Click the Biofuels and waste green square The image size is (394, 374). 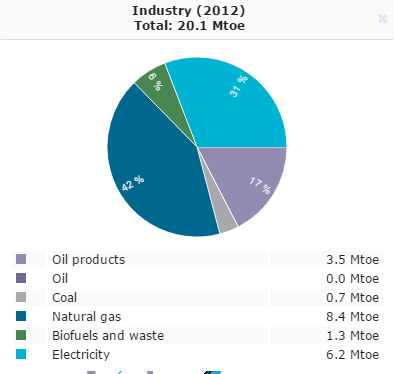point(21,335)
